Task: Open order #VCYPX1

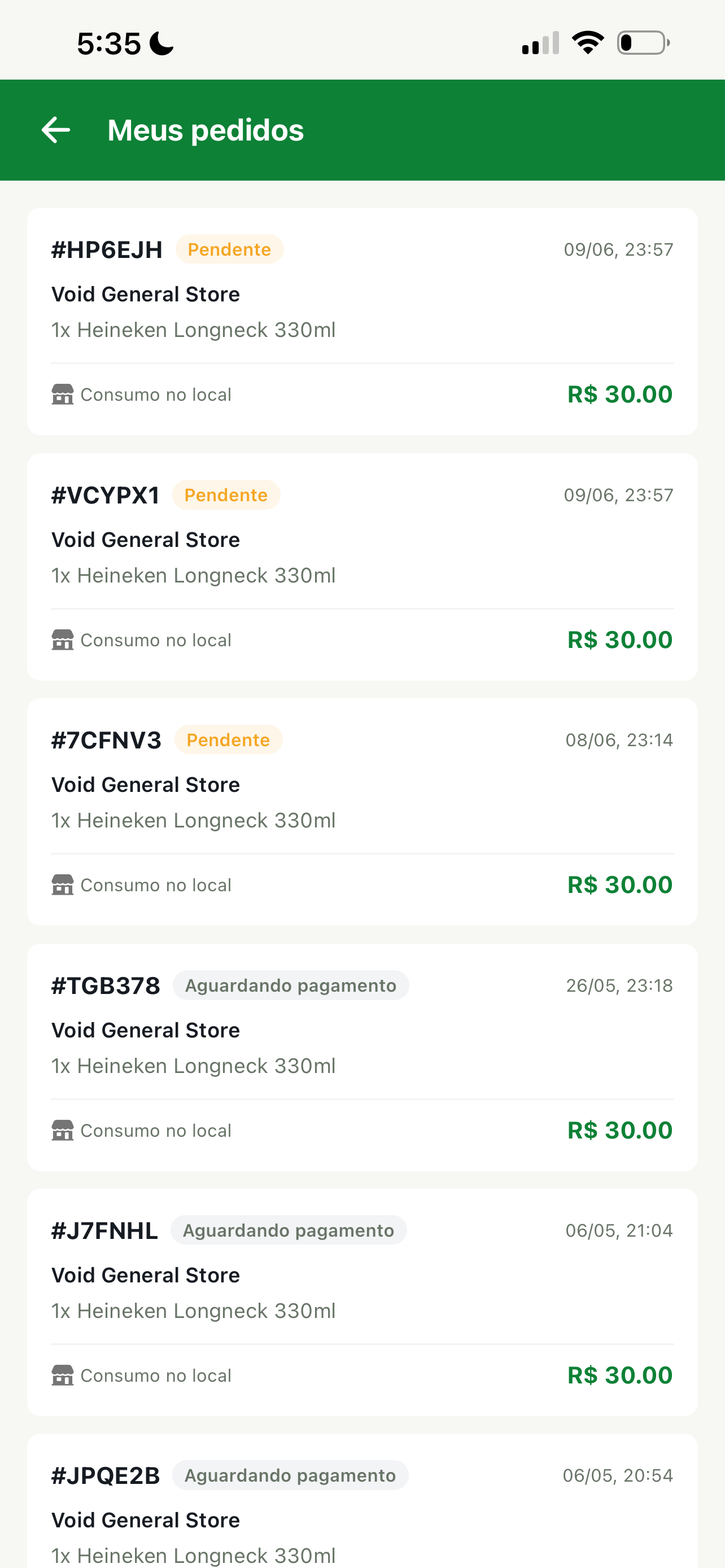Action: point(362,567)
